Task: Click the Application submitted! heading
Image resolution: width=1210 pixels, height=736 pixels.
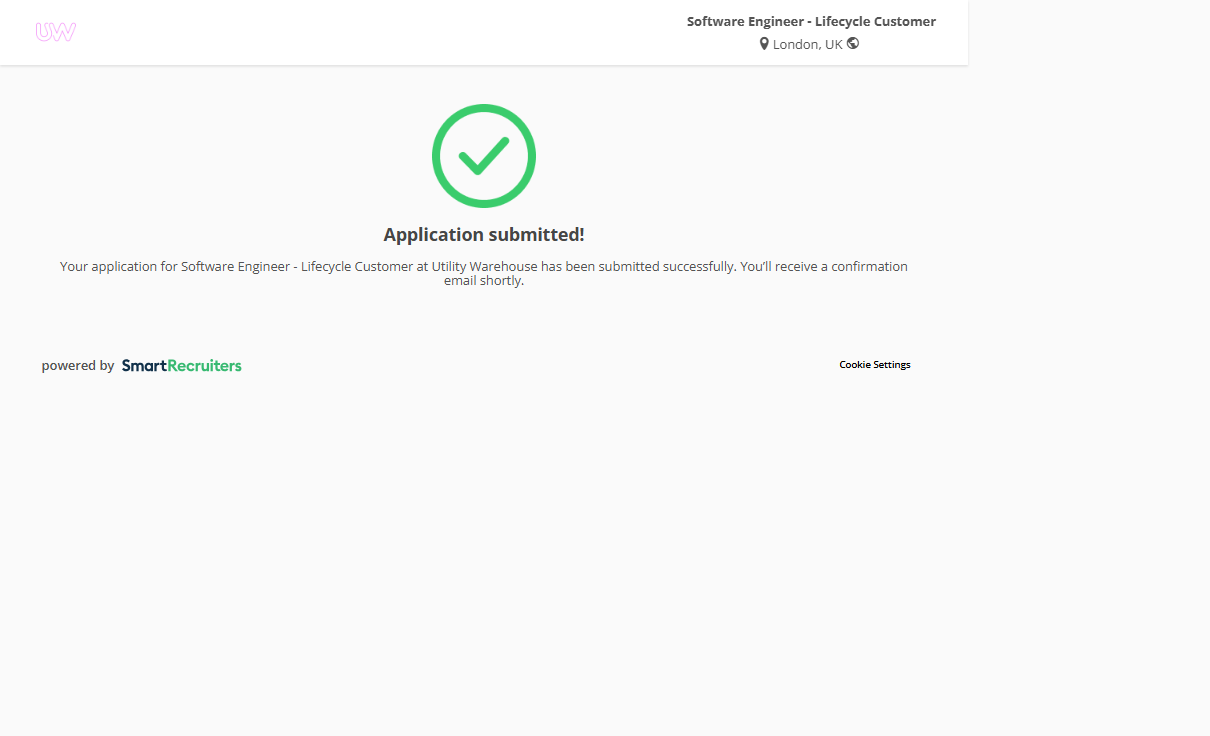Action: pyautogui.click(x=484, y=235)
